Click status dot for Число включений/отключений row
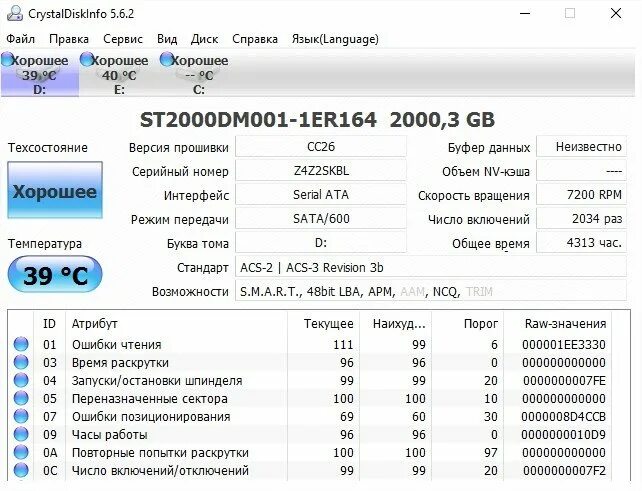Image resolution: width=642 pixels, height=491 pixels. (21, 470)
